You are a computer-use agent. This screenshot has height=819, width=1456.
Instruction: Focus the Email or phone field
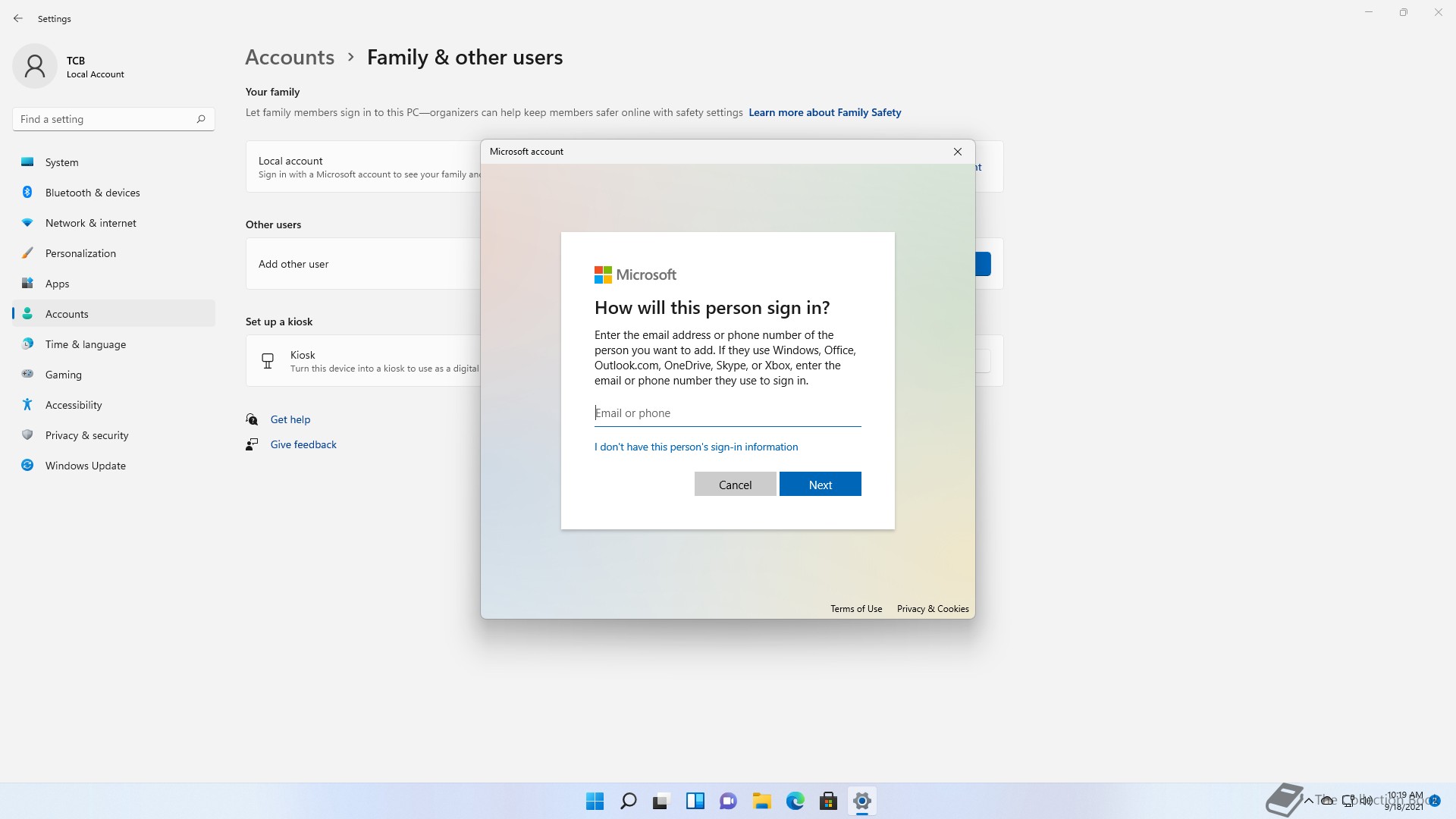tap(727, 413)
